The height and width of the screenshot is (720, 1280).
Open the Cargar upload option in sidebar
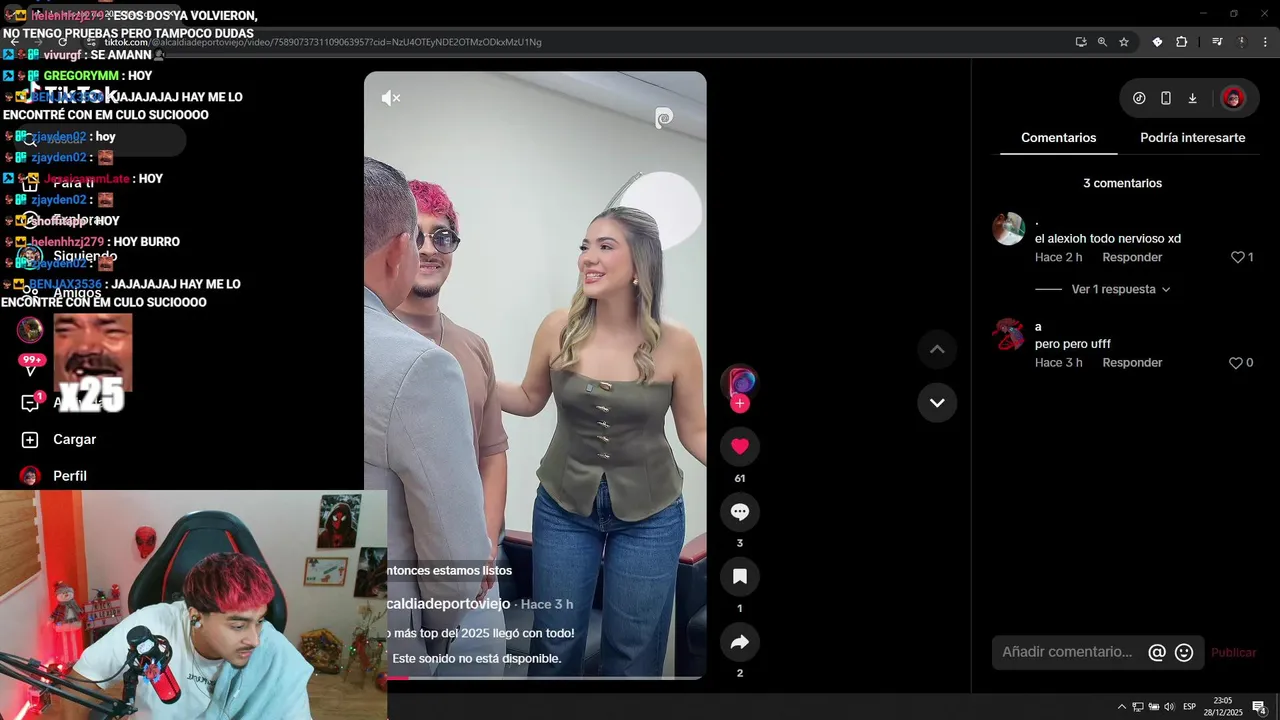(60, 440)
